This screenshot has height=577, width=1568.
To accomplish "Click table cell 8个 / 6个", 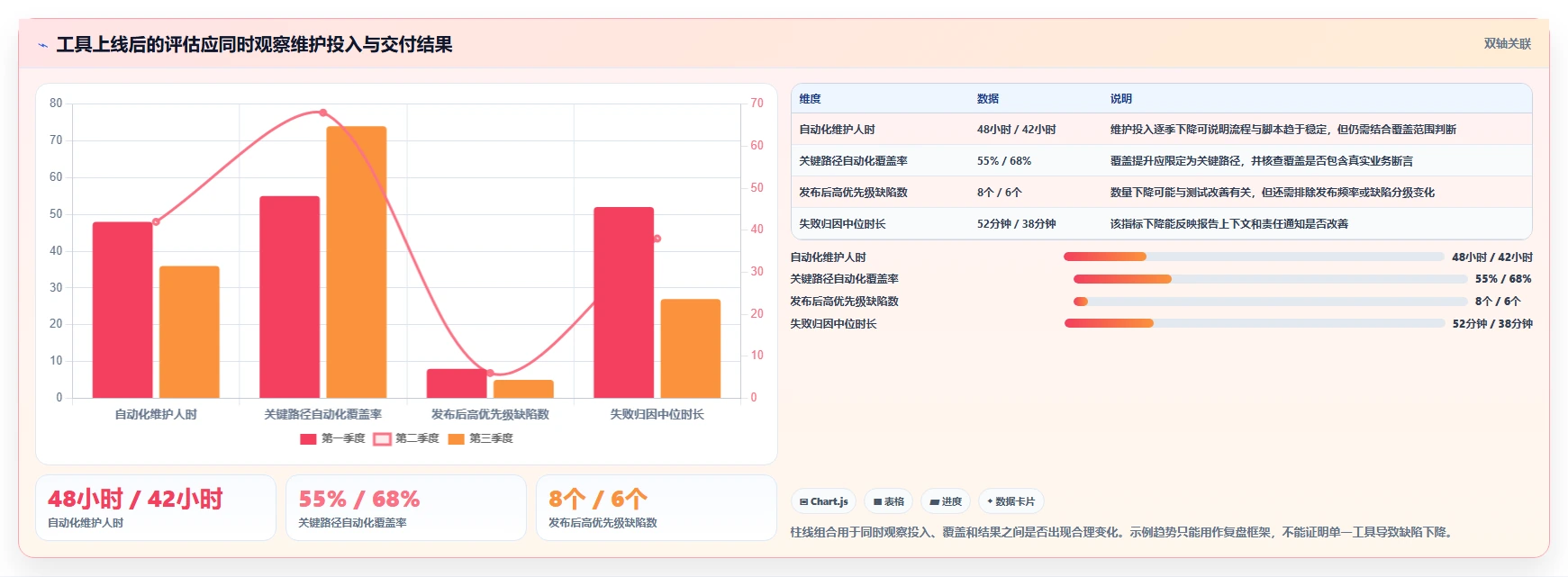I will click(x=1000, y=193).
